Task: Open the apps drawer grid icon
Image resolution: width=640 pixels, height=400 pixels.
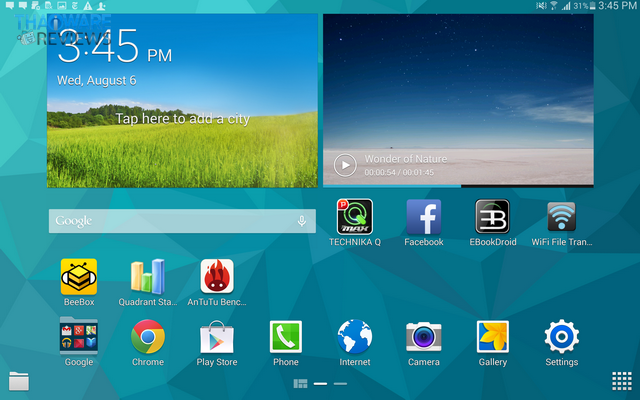Action: click(x=622, y=381)
